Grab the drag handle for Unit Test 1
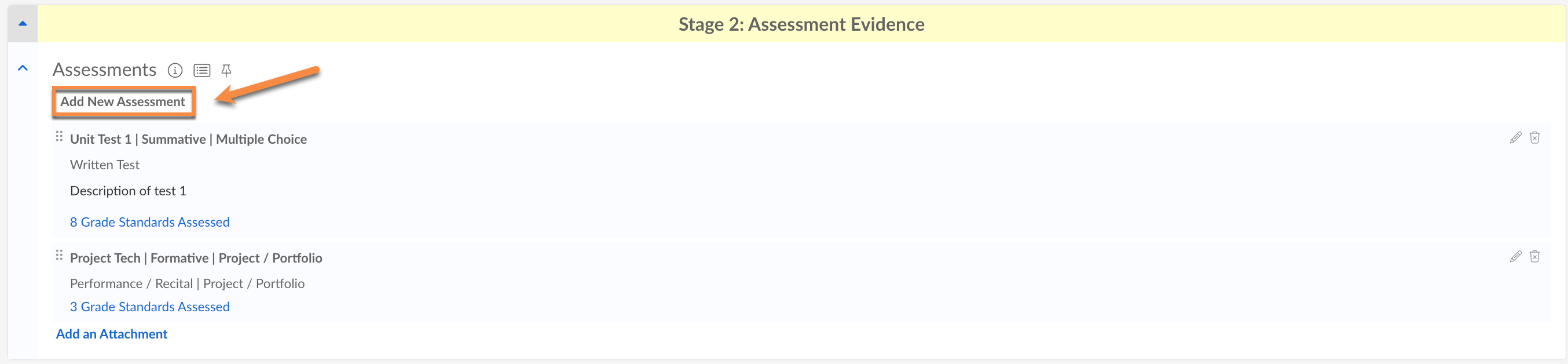Screen dimensions: 1568x364 coord(59,137)
